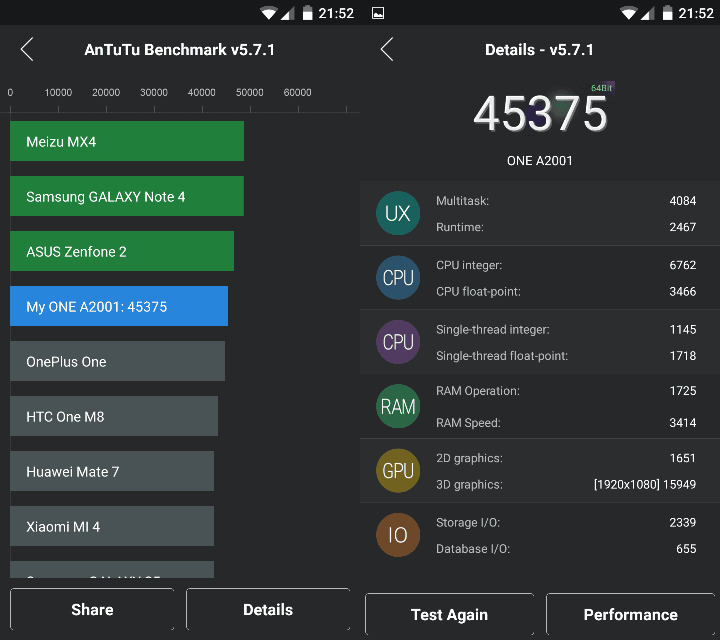Click the Share button
Screen dimensions: 722x640
[x=92, y=609]
